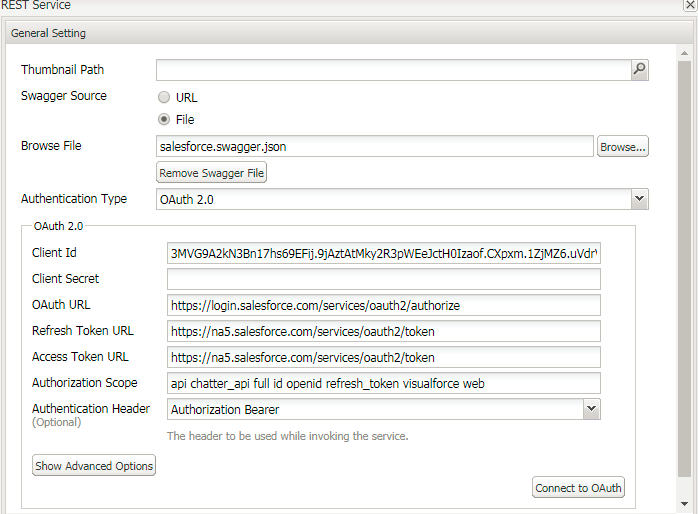
Task: Click the Refresh Token URL field
Action: click(384, 331)
